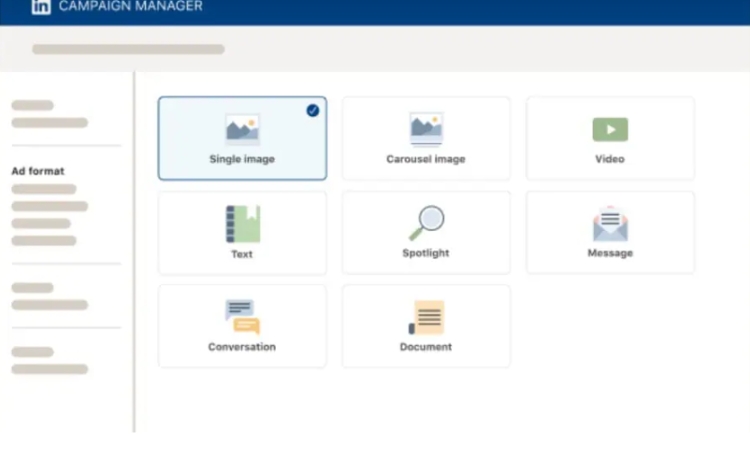This screenshot has height=450, width=750.
Task: Click the Conversation label text
Action: click(242, 347)
